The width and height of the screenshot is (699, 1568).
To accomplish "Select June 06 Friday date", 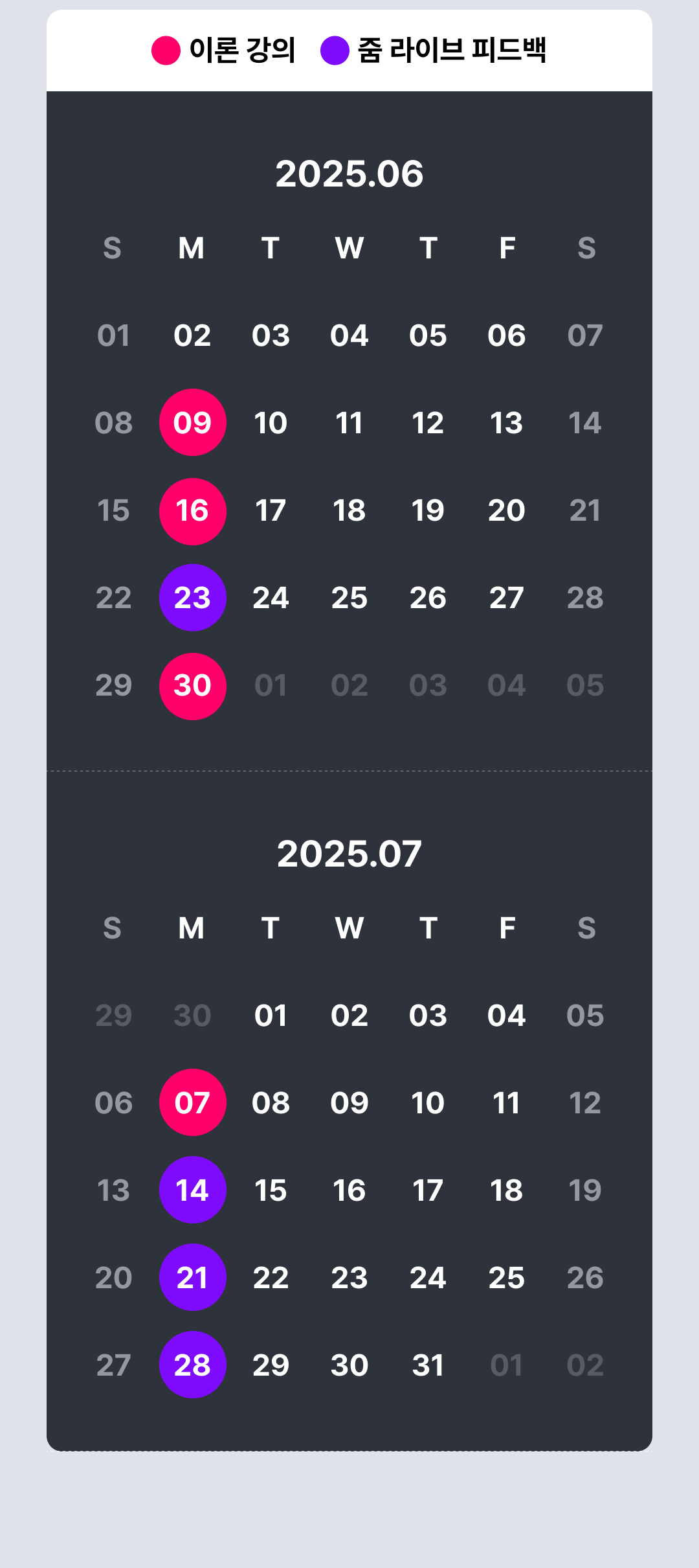I will point(506,335).
